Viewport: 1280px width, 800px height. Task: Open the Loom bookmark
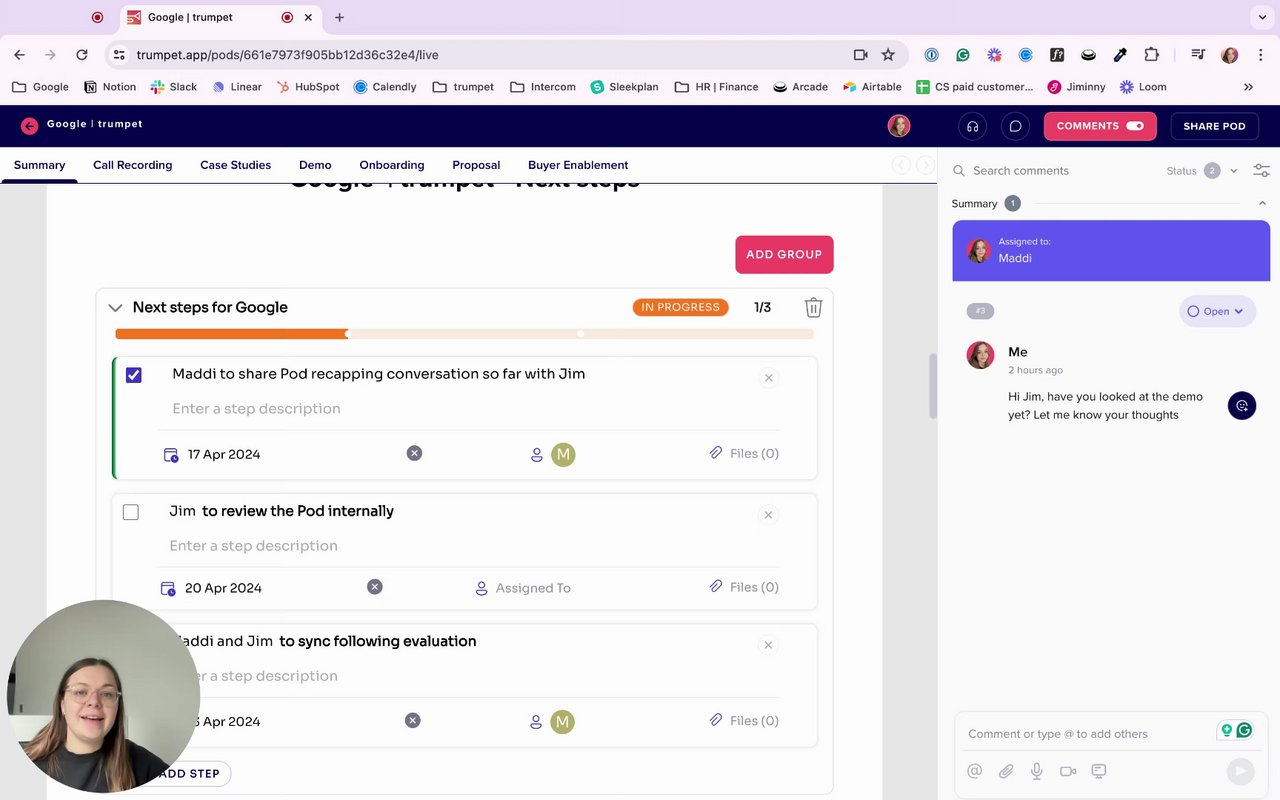pos(1143,87)
